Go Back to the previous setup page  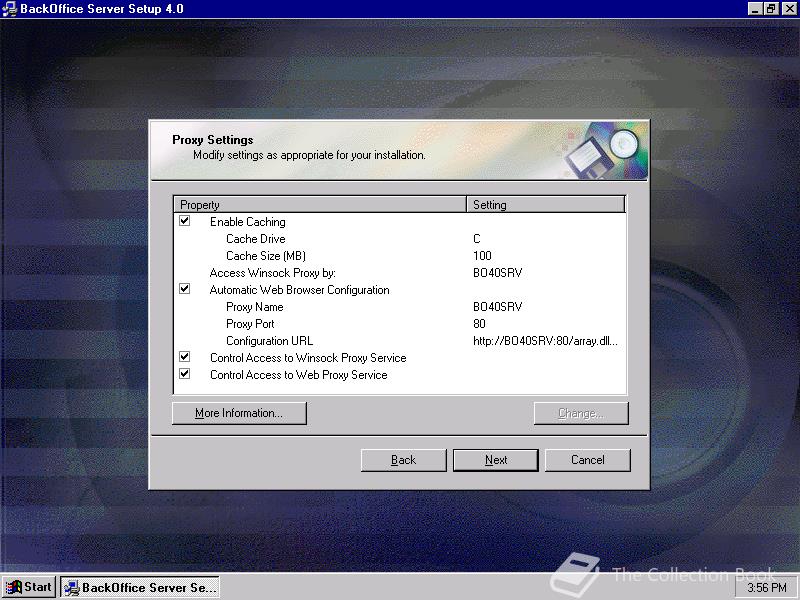click(404, 460)
